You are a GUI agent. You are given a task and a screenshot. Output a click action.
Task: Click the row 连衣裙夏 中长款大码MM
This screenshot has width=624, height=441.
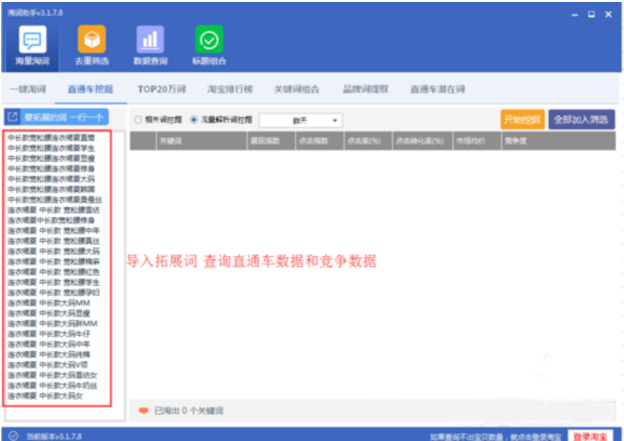(49, 303)
